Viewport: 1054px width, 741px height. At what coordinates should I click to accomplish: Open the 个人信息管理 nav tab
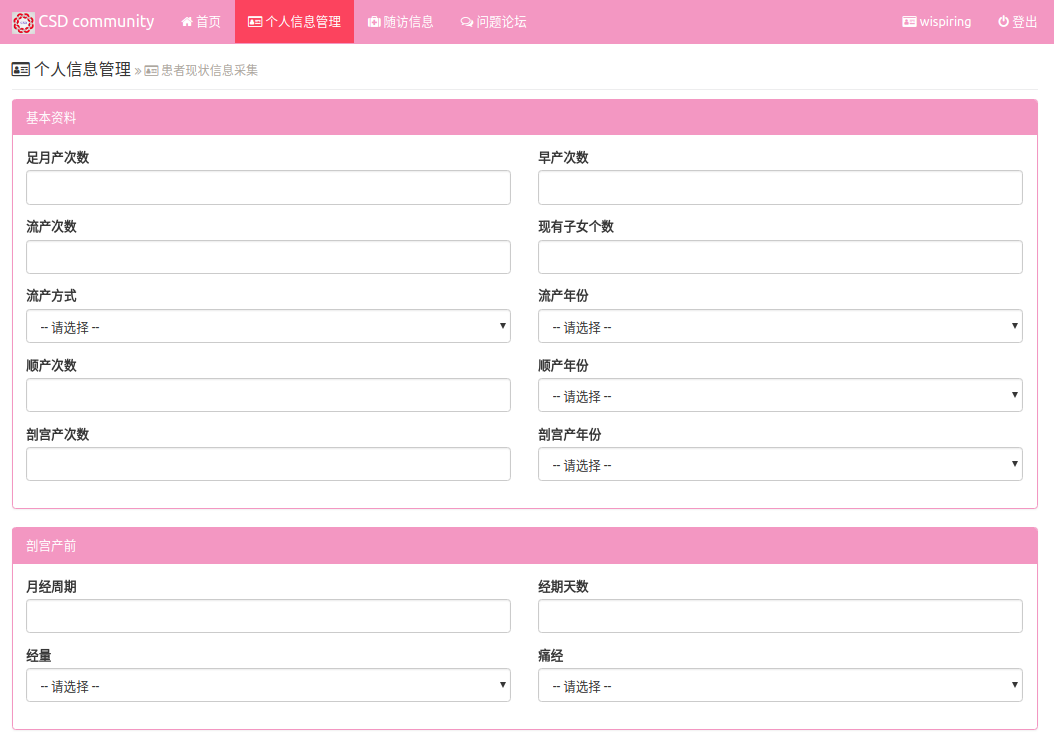pos(294,22)
